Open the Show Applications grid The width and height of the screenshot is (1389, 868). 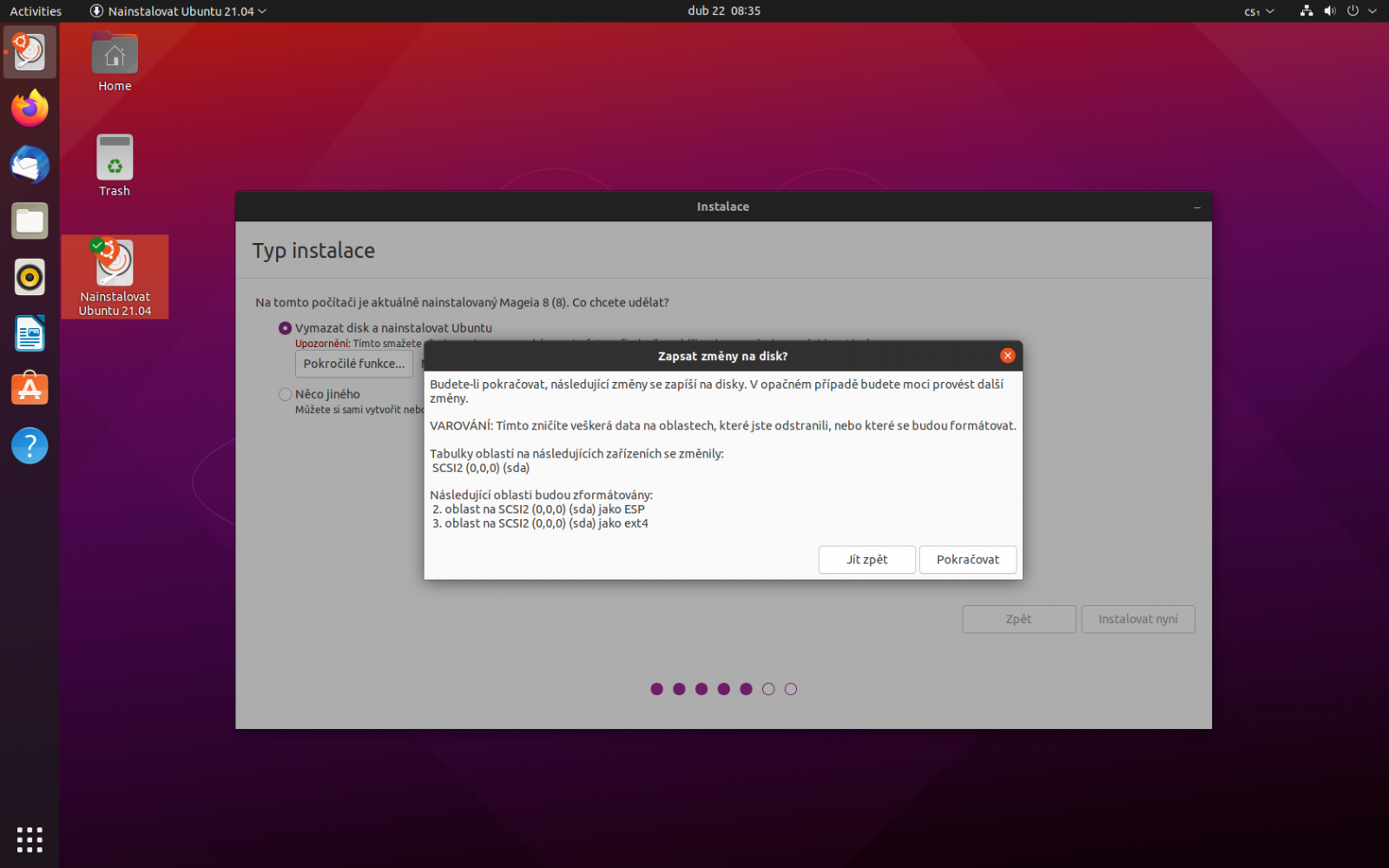click(x=29, y=839)
